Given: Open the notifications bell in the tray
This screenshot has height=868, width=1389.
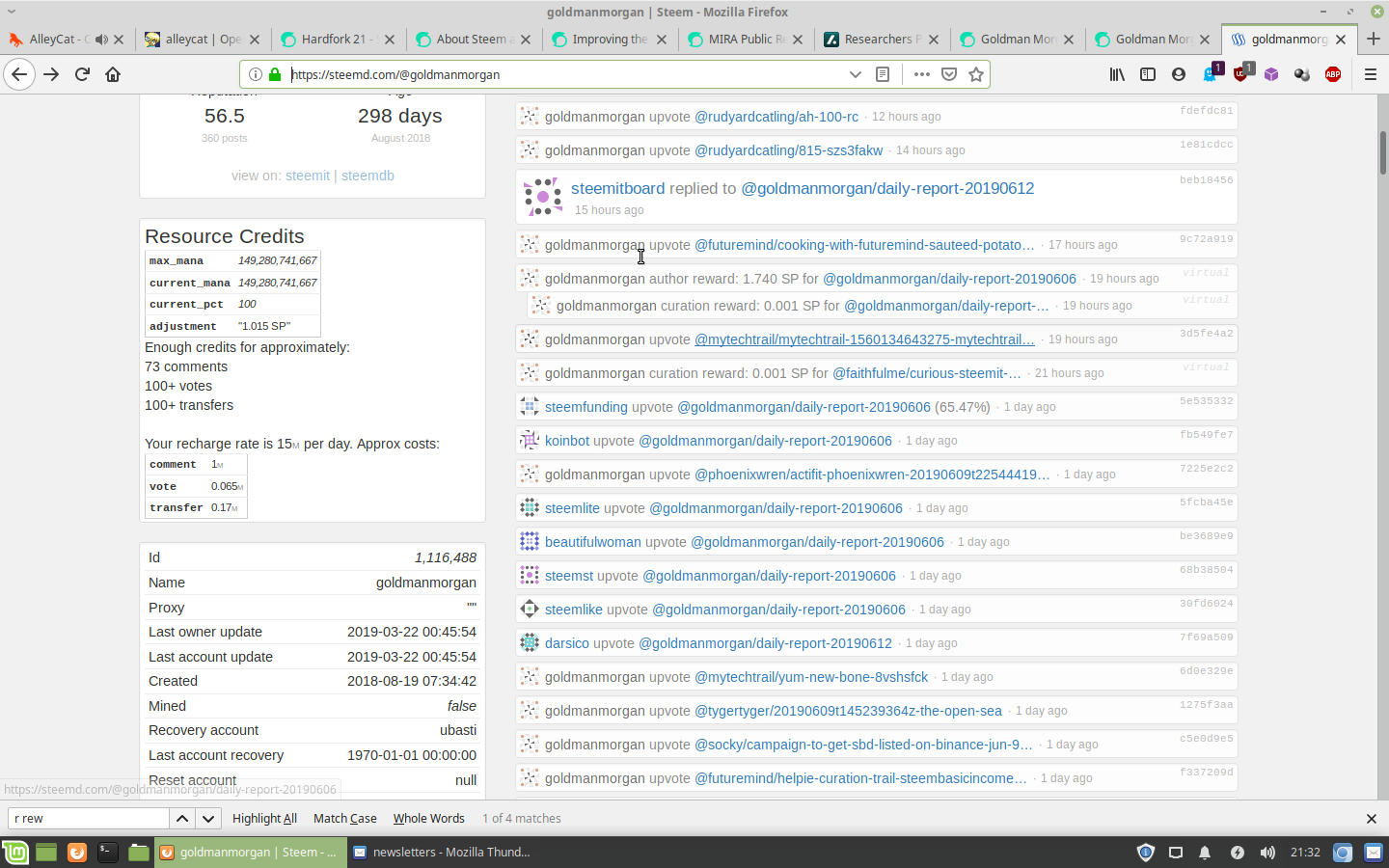Looking at the screenshot, I should coord(1205,853).
